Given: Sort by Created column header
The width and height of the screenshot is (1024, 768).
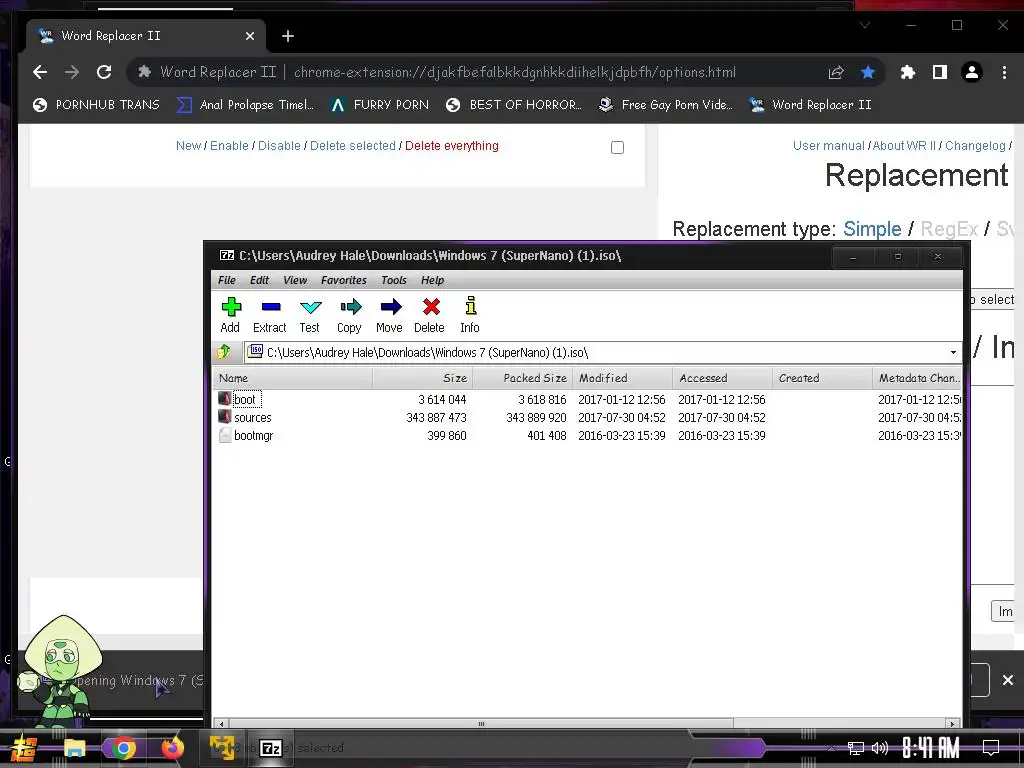Looking at the screenshot, I should [x=822, y=378].
